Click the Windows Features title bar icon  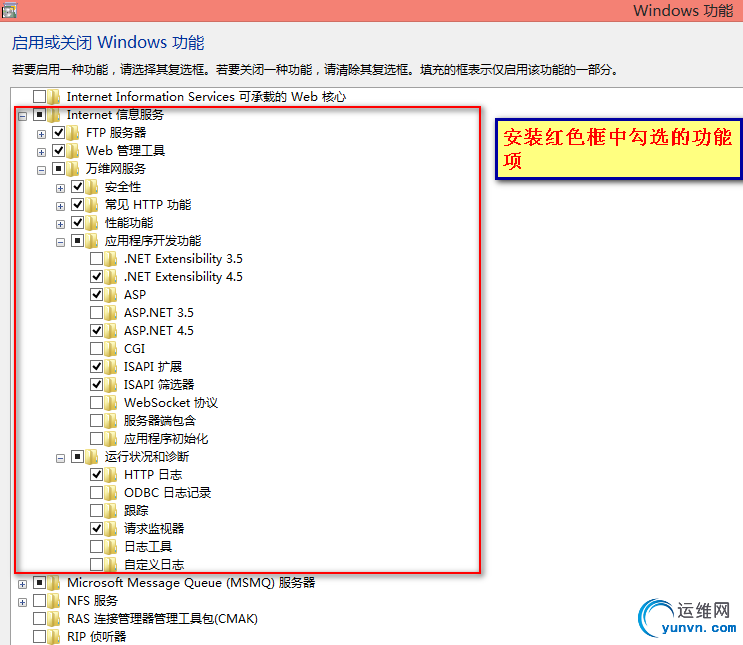point(9,10)
